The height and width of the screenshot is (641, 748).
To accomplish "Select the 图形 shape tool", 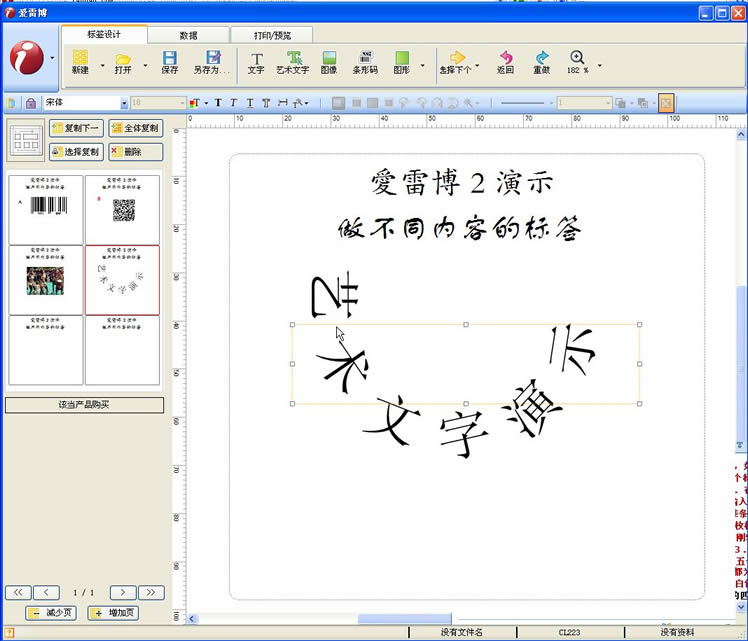I will (402, 63).
